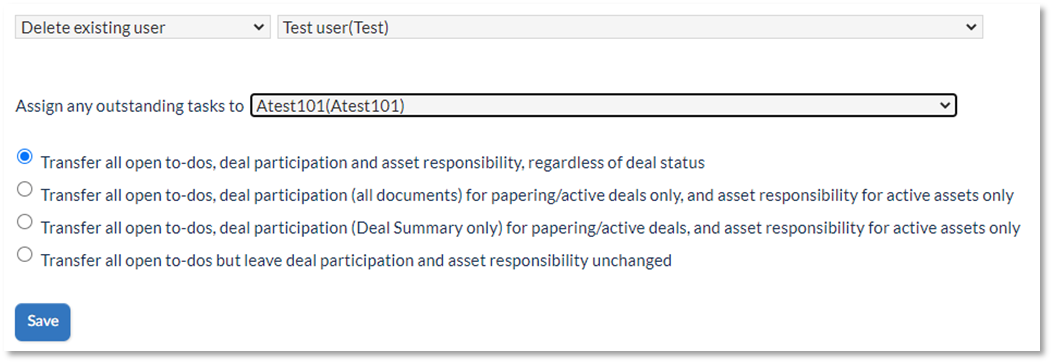Viewport: 1052px width, 363px height.
Task: Click the chevron arrow on 'Test user(Test)' dropdown
Action: click(x=970, y=28)
